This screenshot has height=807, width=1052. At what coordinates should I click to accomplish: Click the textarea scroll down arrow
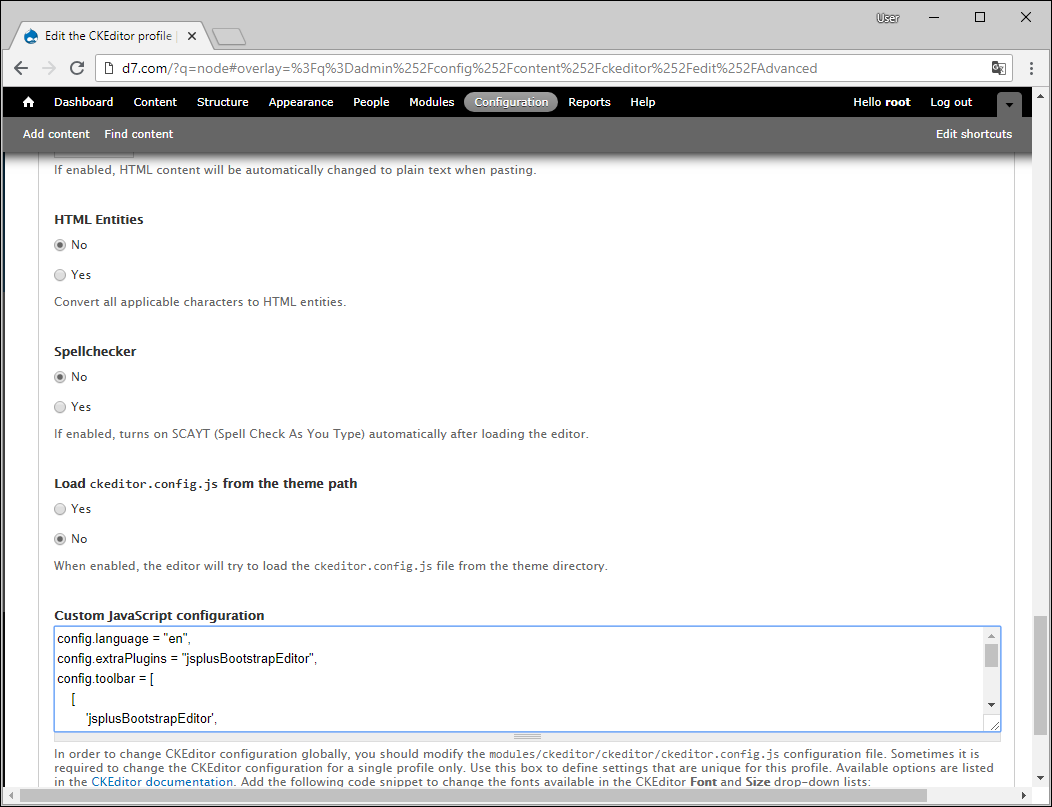tap(991, 704)
